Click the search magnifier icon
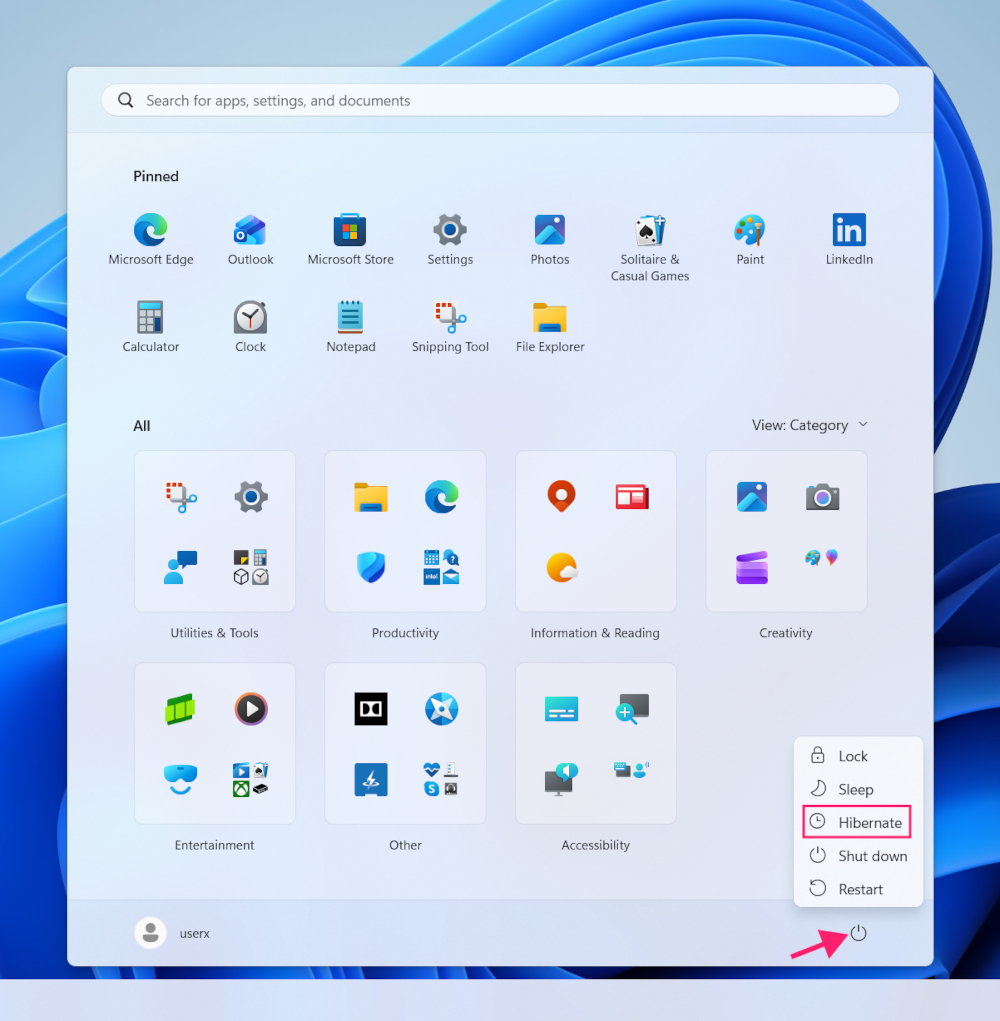1000x1021 pixels. pyautogui.click(x=126, y=100)
